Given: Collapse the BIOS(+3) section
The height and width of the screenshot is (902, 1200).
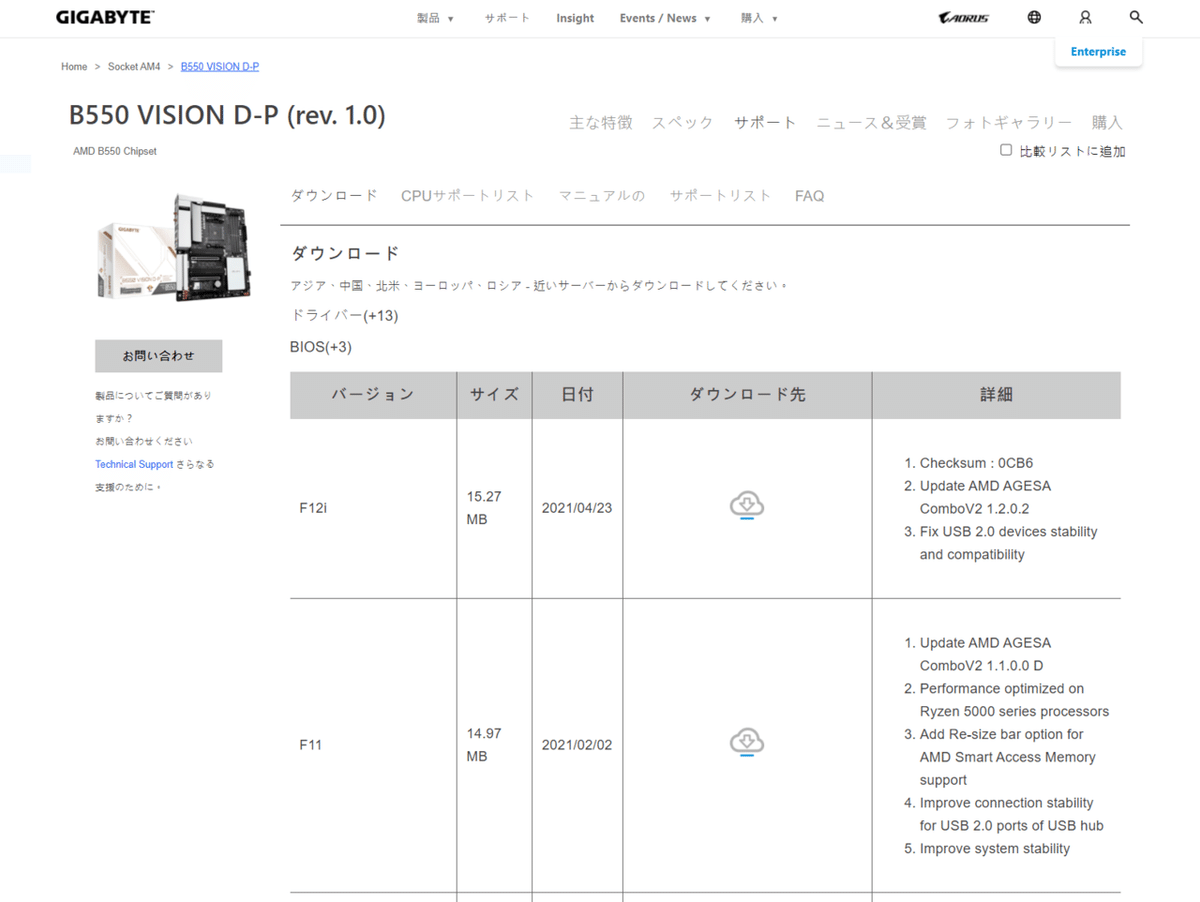Looking at the screenshot, I should (x=321, y=347).
